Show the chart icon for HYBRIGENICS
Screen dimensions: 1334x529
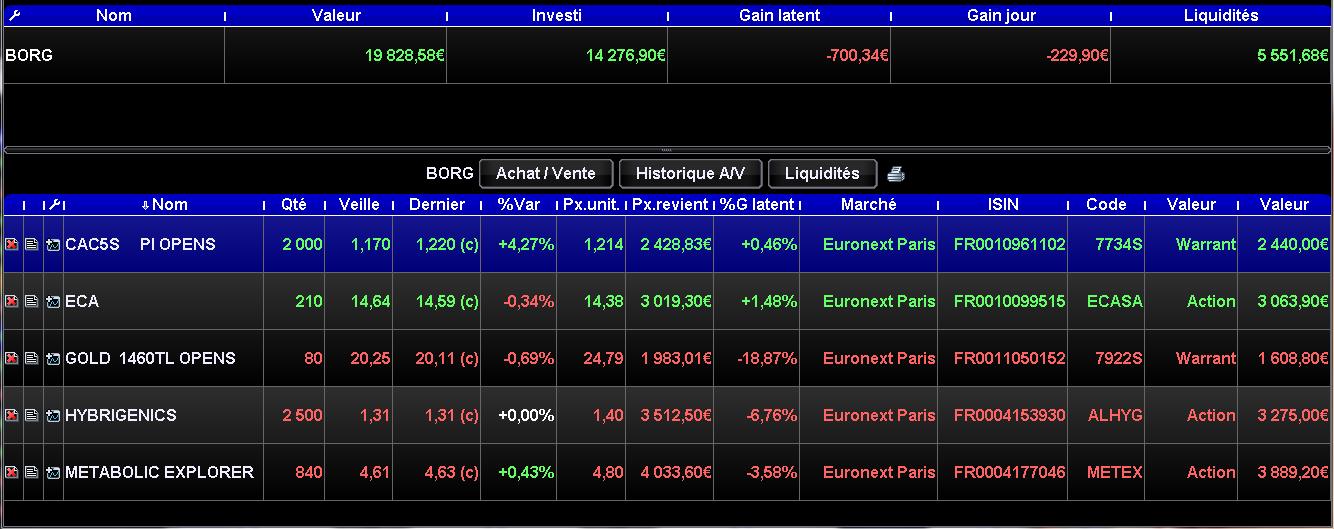[53, 416]
